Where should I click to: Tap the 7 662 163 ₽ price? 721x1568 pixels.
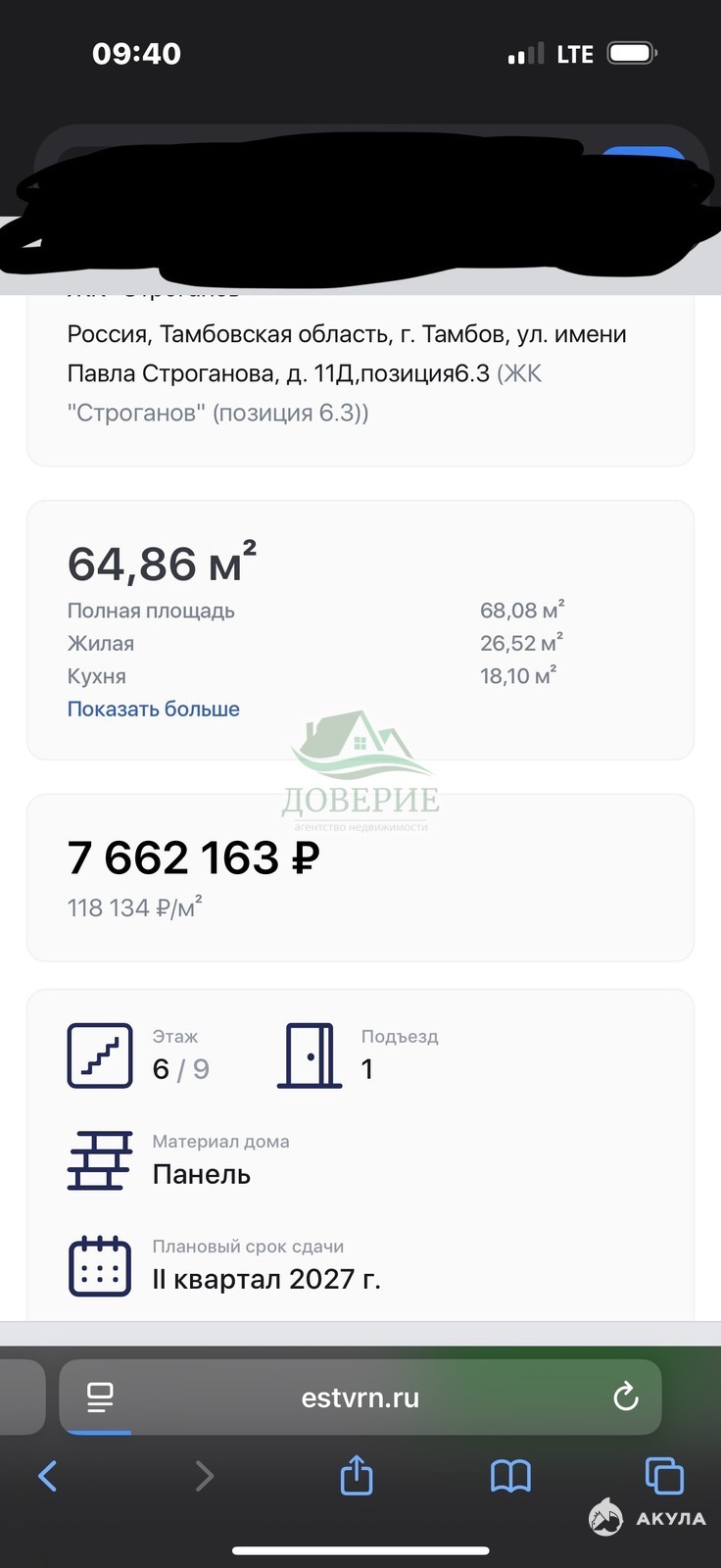(194, 857)
